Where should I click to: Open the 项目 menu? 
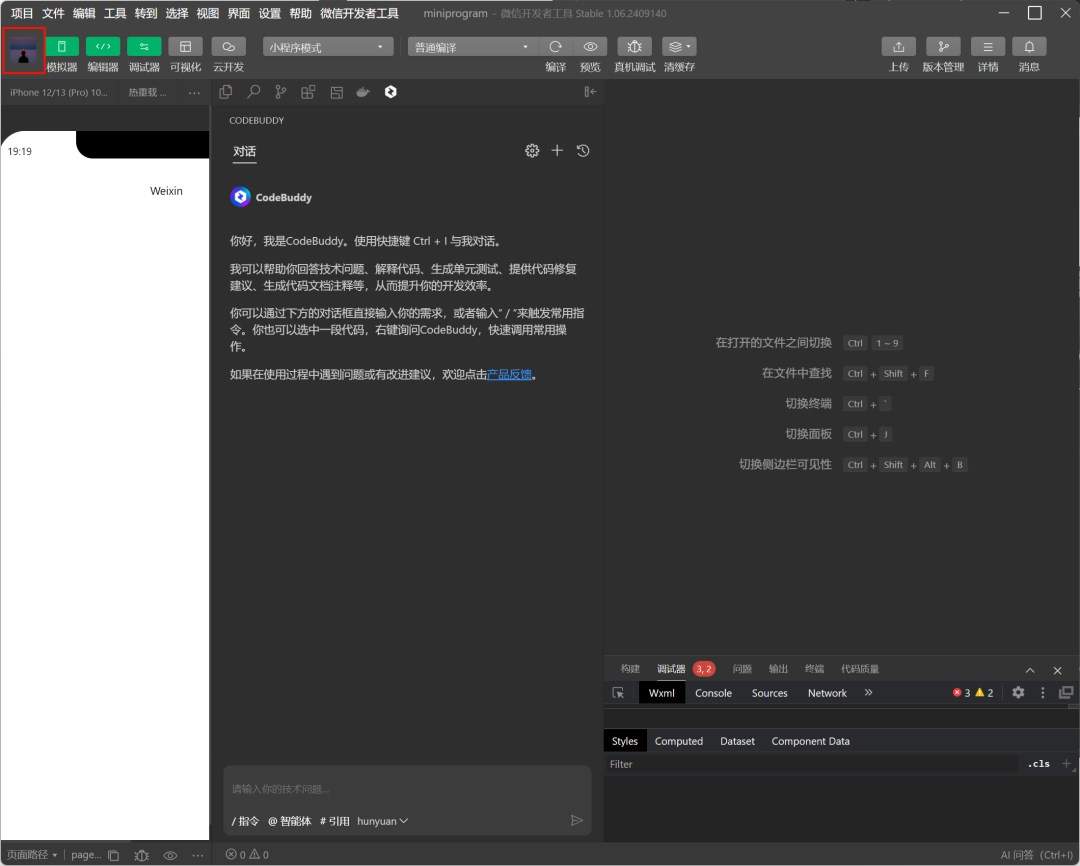point(22,13)
